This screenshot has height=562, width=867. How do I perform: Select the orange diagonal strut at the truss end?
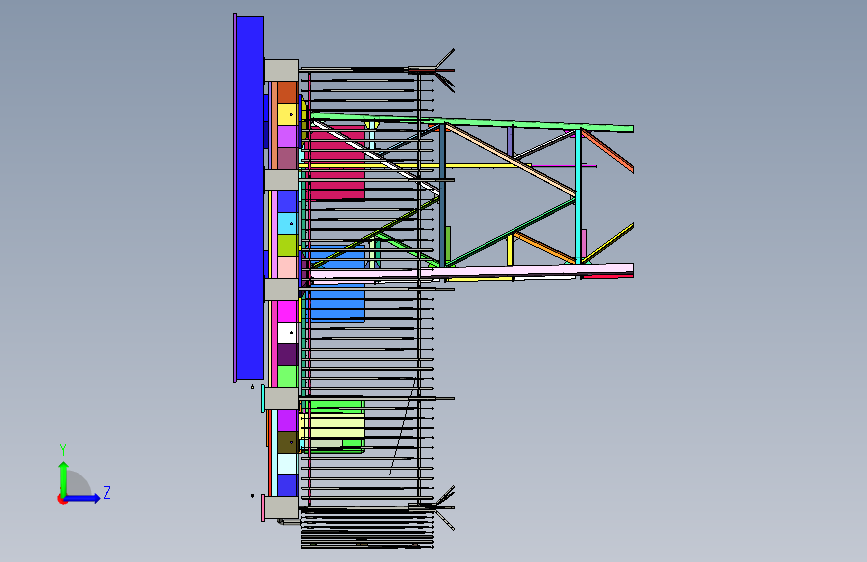point(607,150)
